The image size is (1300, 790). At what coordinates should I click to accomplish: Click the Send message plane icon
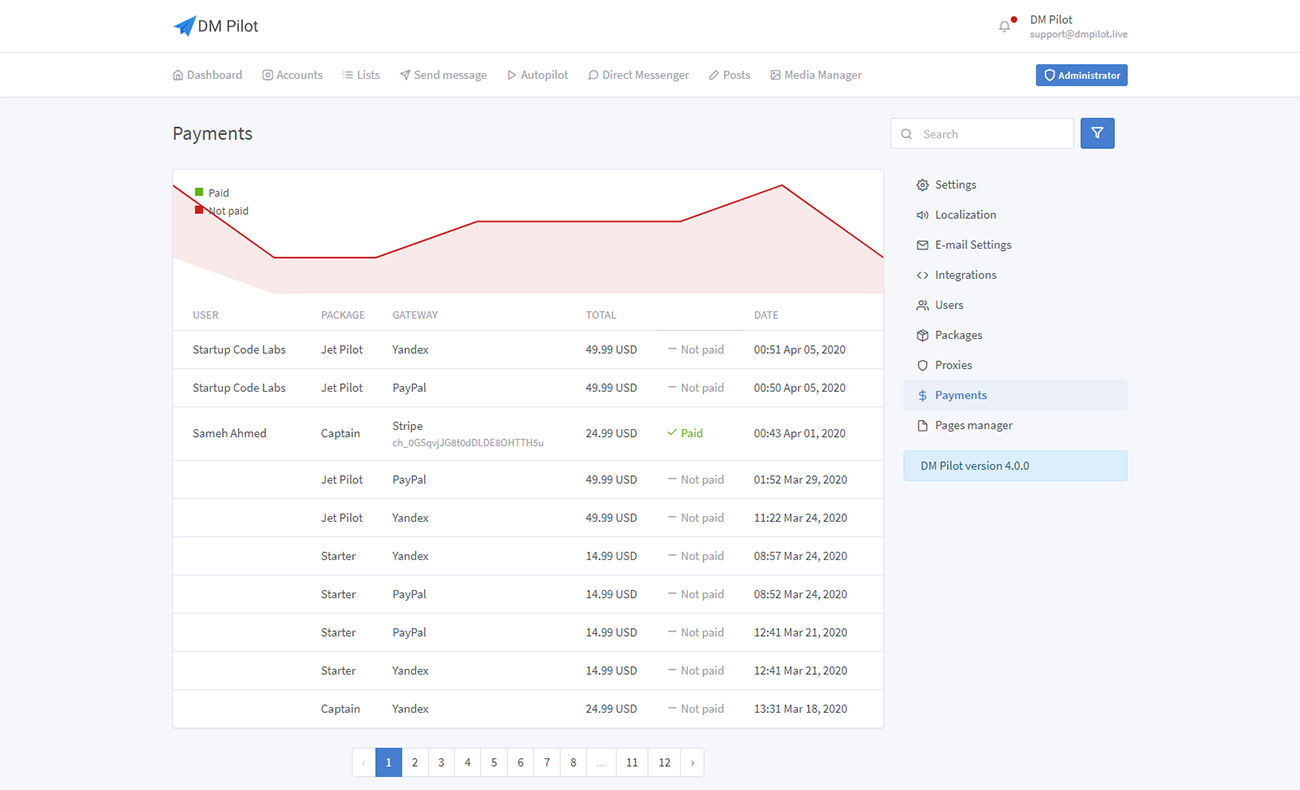coord(405,75)
